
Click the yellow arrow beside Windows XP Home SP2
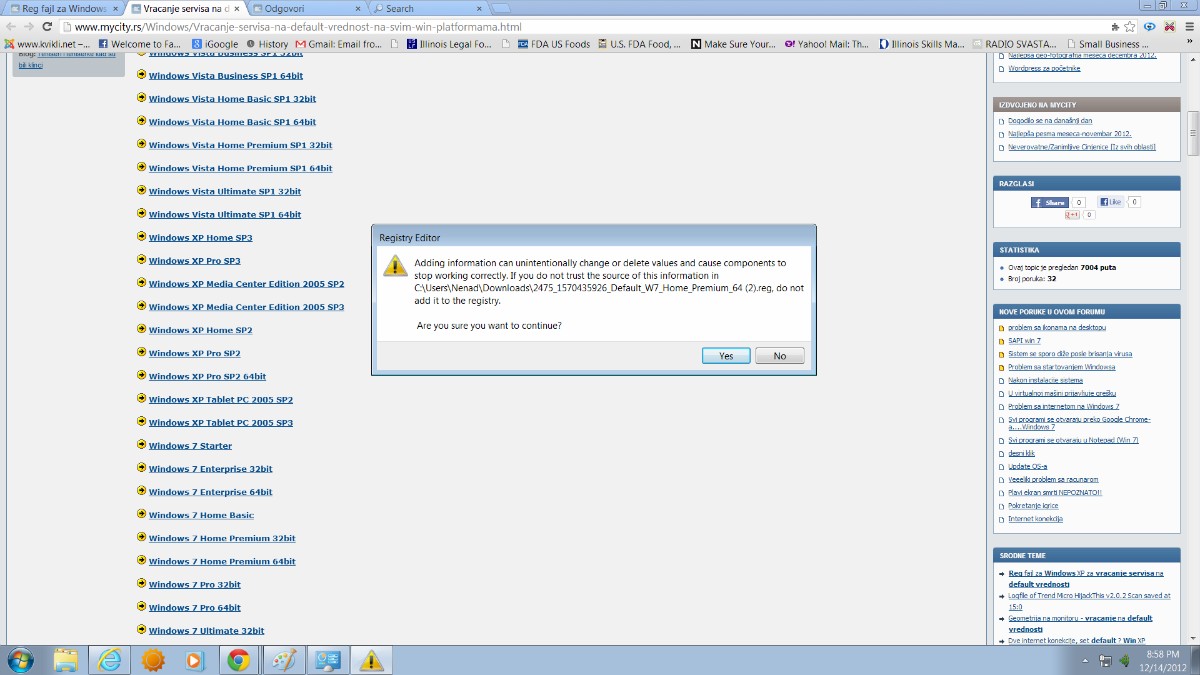pyautogui.click(x=141, y=329)
